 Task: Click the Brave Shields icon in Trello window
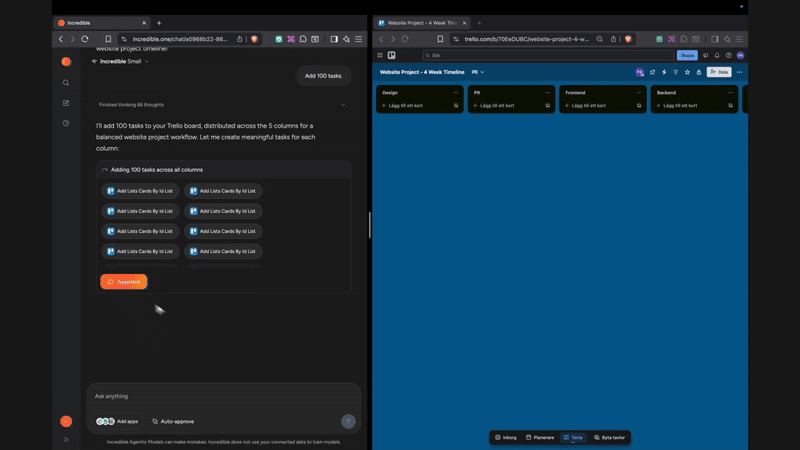click(x=628, y=39)
